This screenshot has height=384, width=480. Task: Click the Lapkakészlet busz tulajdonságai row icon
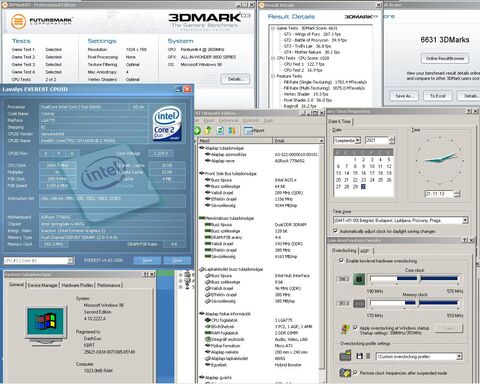pyautogui.click(x=202, y=269)
